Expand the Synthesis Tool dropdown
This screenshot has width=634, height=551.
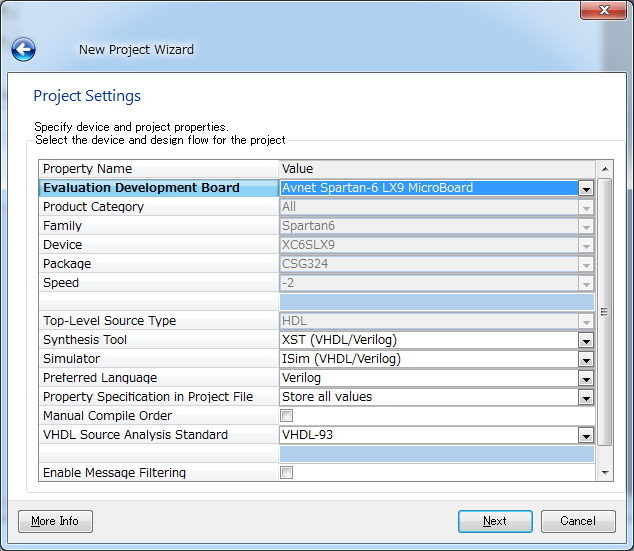point(586,340)
